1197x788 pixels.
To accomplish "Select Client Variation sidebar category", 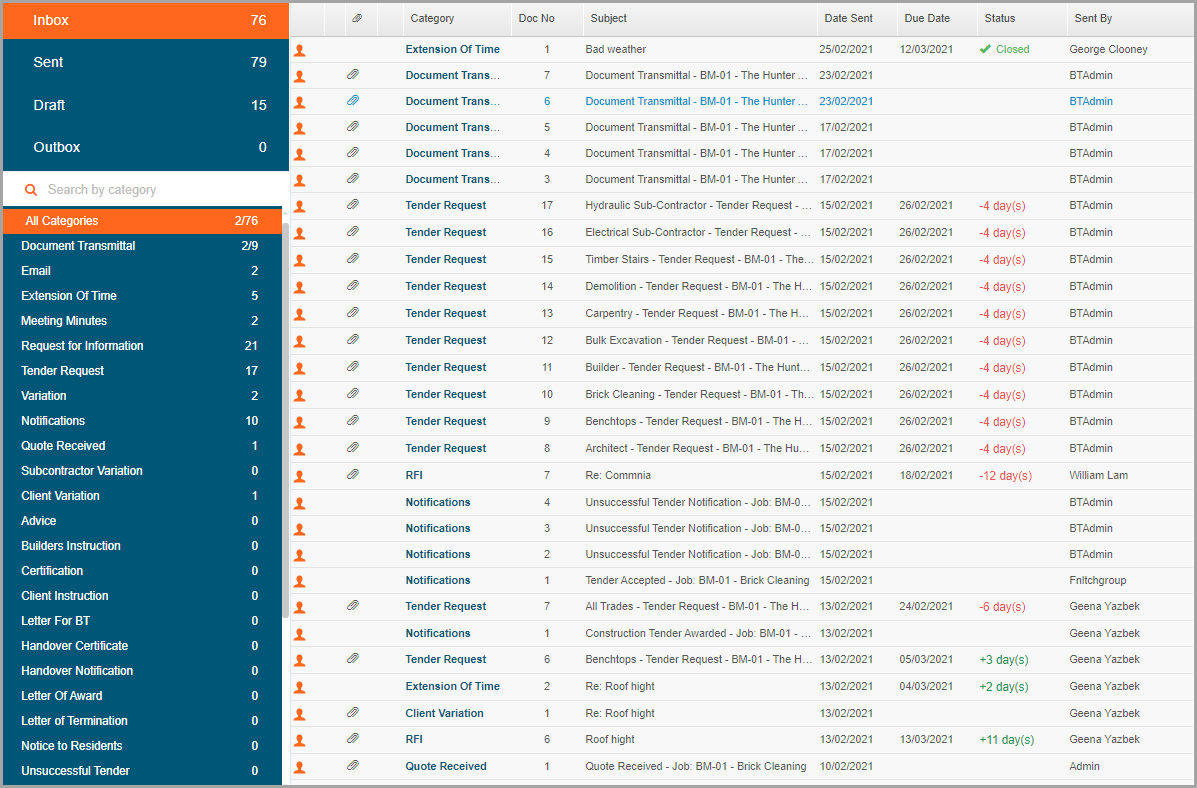I will tap(142, 496).
